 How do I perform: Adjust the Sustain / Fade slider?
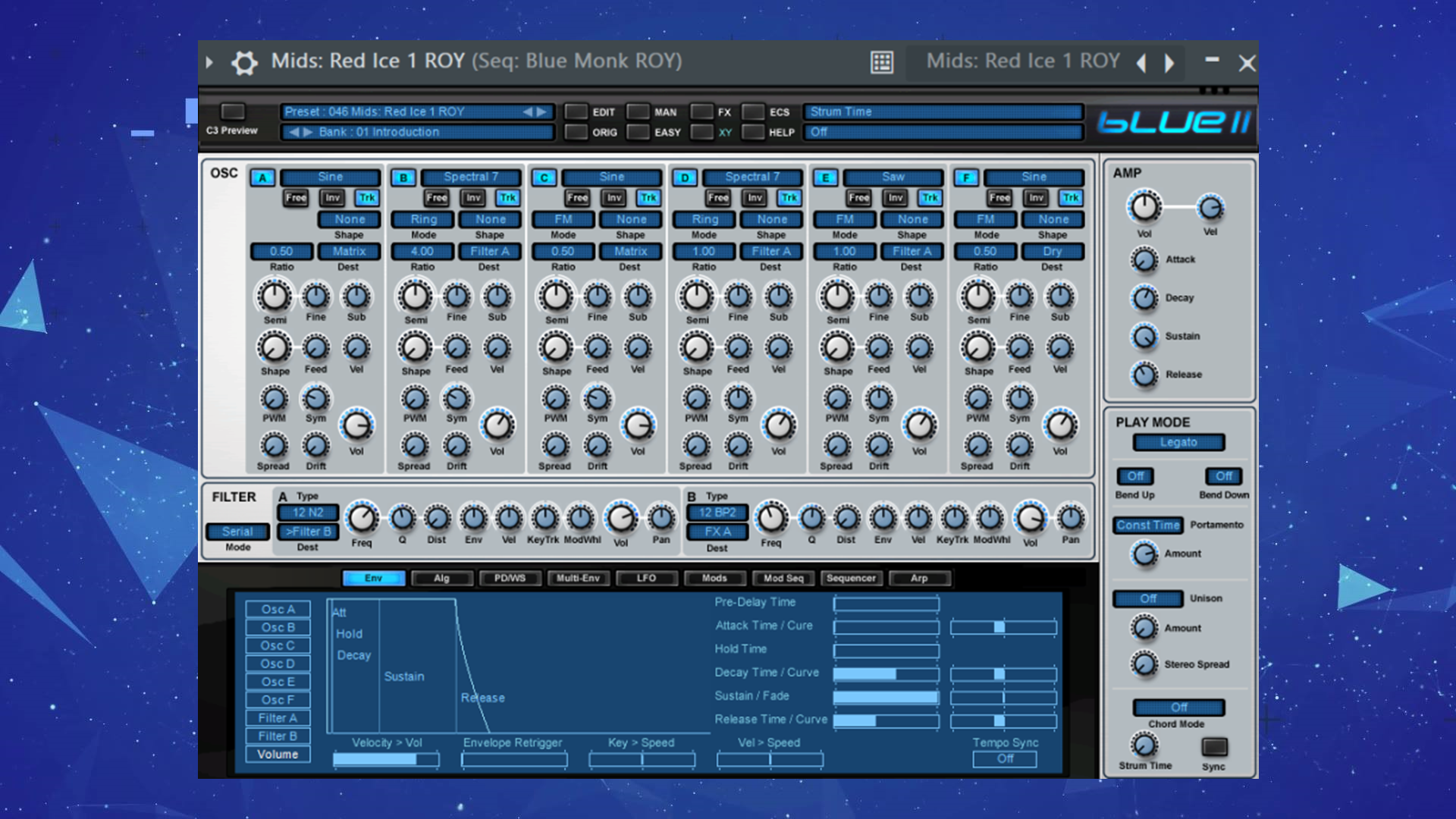click(x=886, y=697)
